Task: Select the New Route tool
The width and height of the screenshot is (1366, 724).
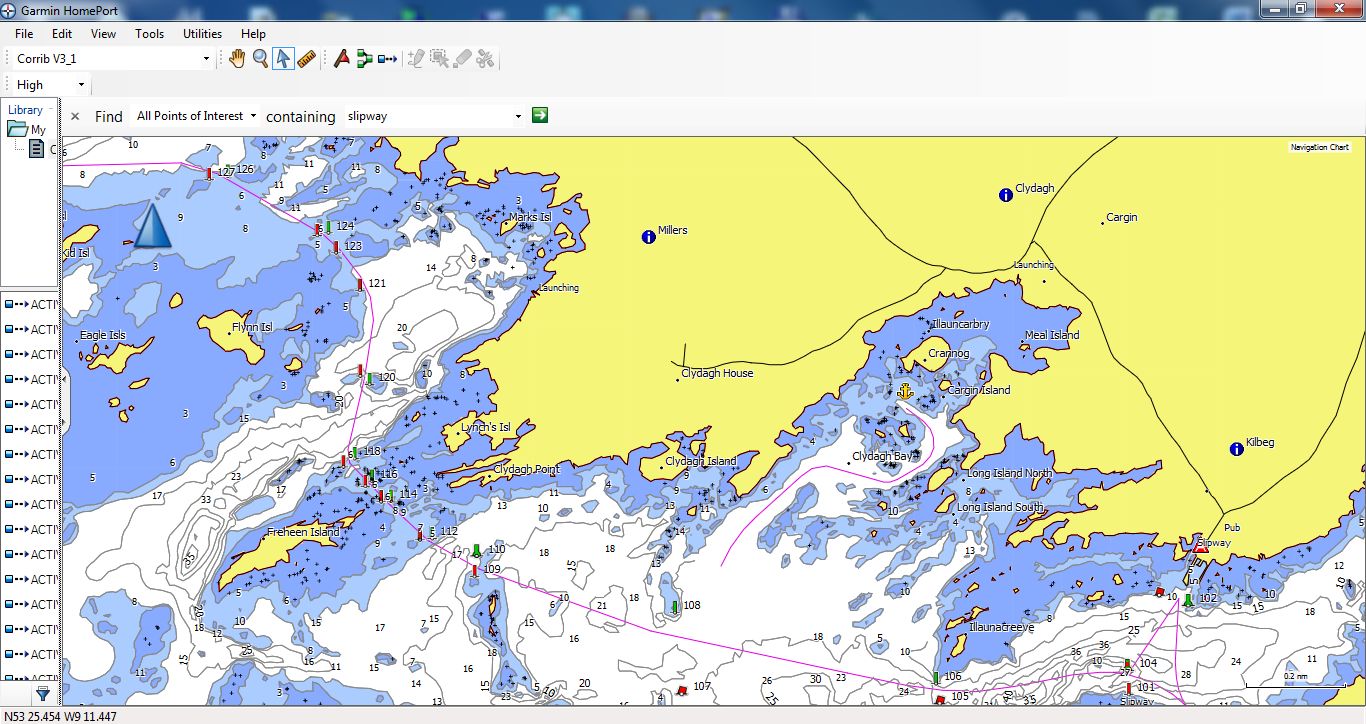Action: (x=364, y=59)
